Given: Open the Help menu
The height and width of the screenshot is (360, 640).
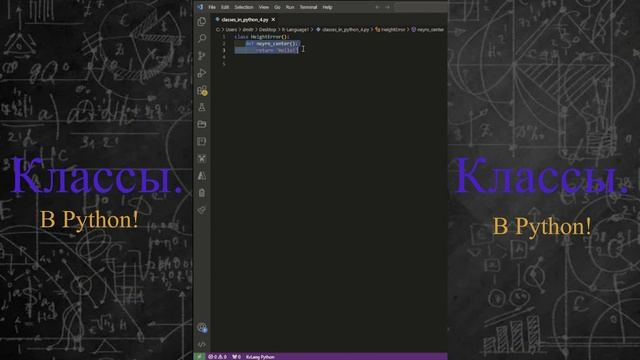Looking at the screenshot, I should (x=327, y=7).
